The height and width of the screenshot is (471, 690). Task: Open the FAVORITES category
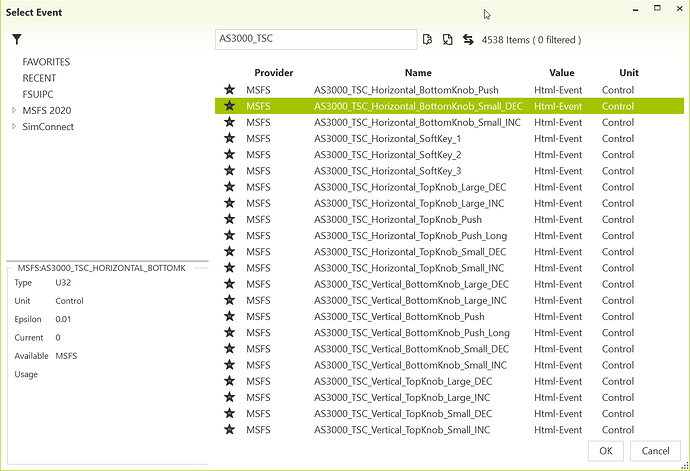tap(46, 62)
